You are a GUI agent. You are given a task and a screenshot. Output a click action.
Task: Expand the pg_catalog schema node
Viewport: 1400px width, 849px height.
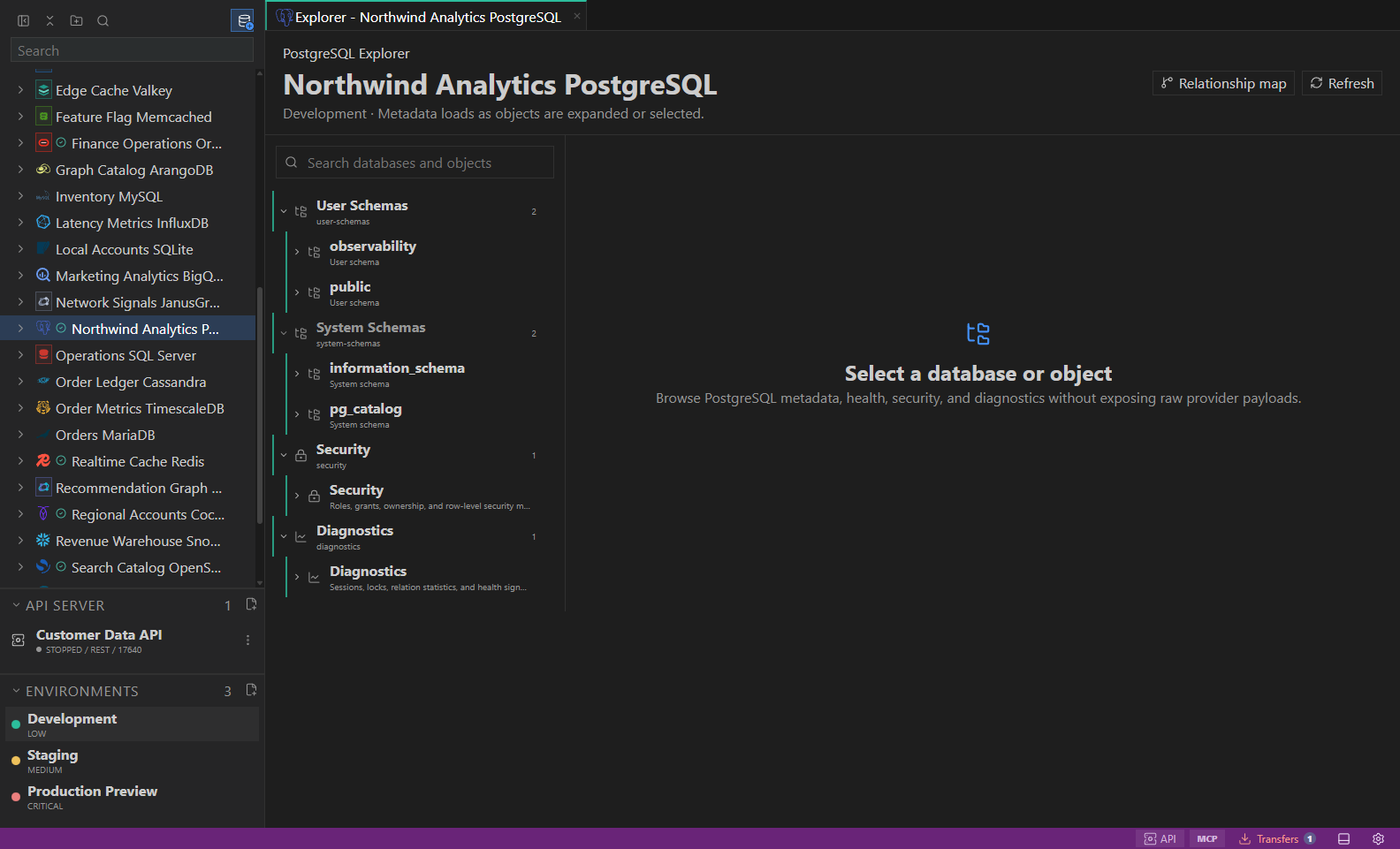(x=297, y=414)
